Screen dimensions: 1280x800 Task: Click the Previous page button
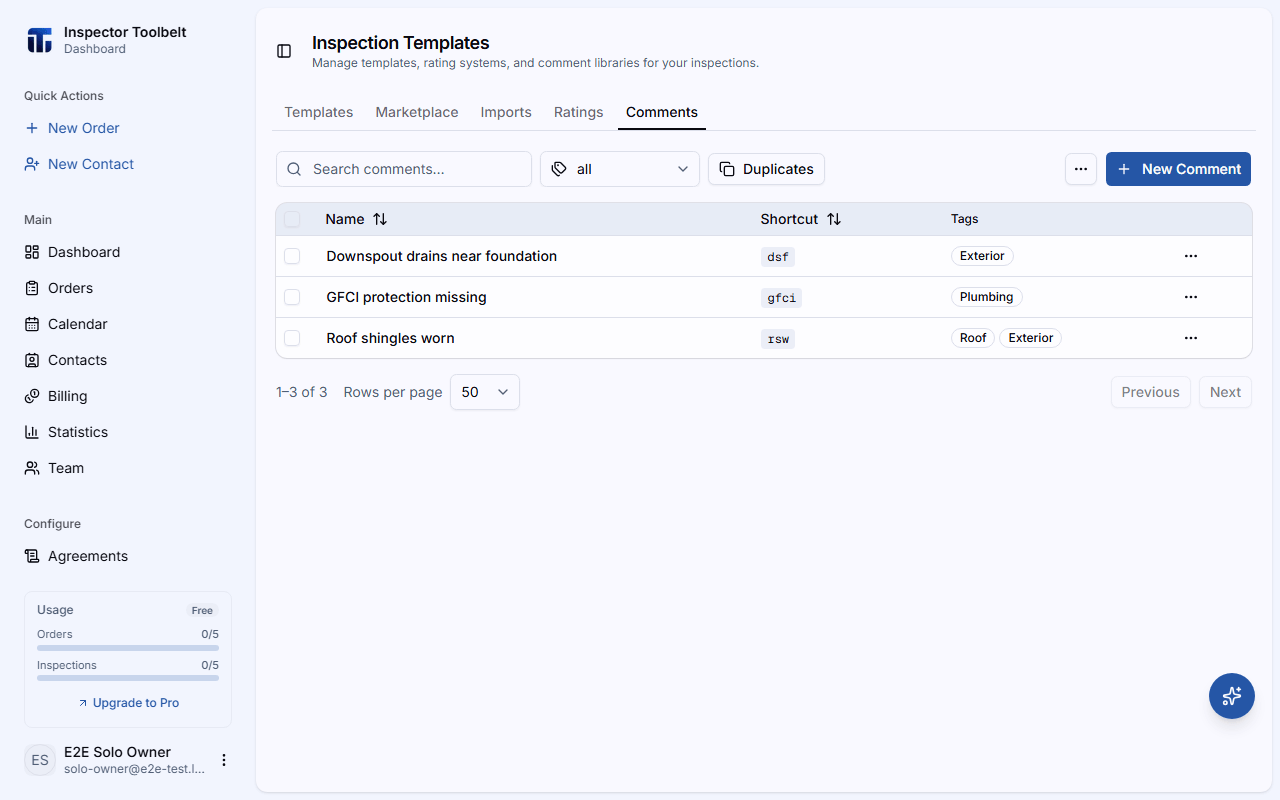(1151, 392)
